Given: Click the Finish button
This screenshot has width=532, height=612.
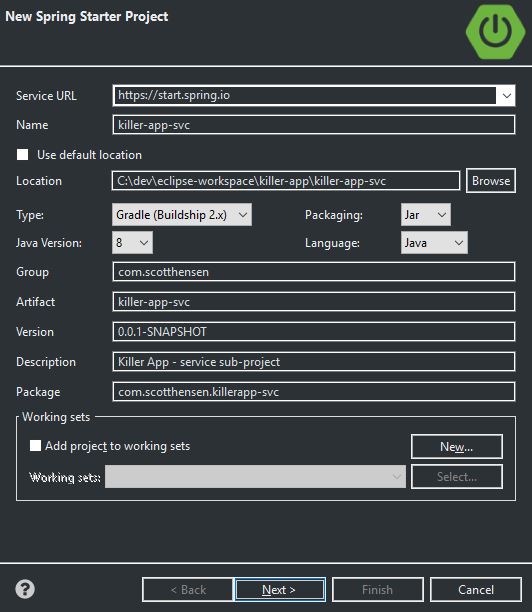Looking at the screenshot, I should pos(377,589).
